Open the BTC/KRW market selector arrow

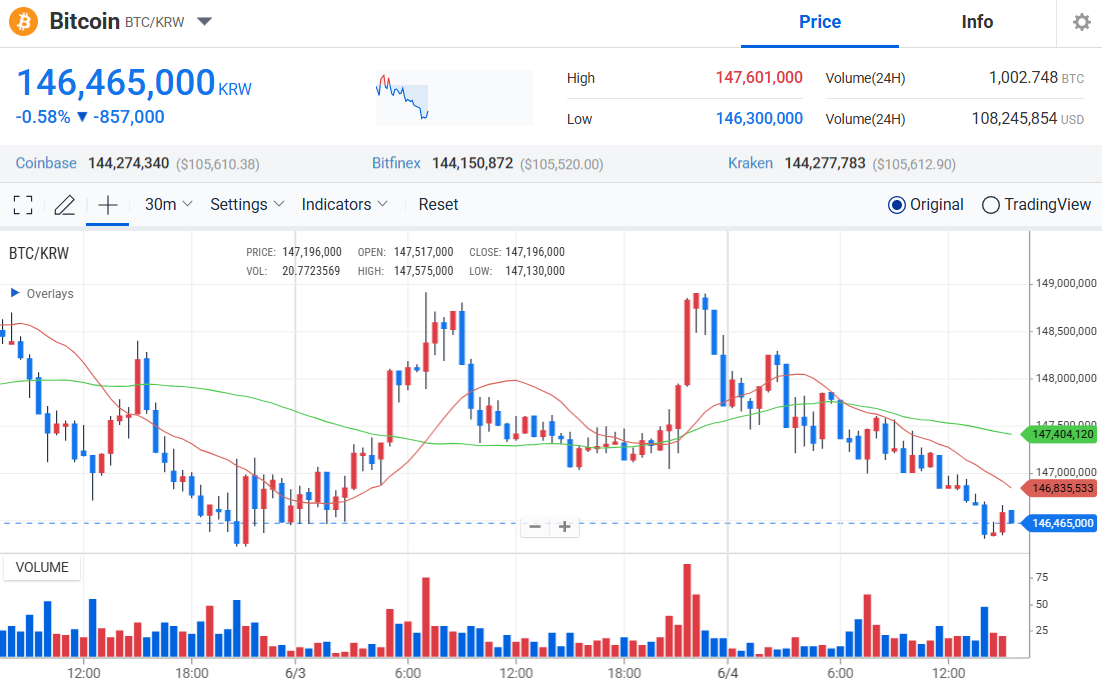(204, 22)
